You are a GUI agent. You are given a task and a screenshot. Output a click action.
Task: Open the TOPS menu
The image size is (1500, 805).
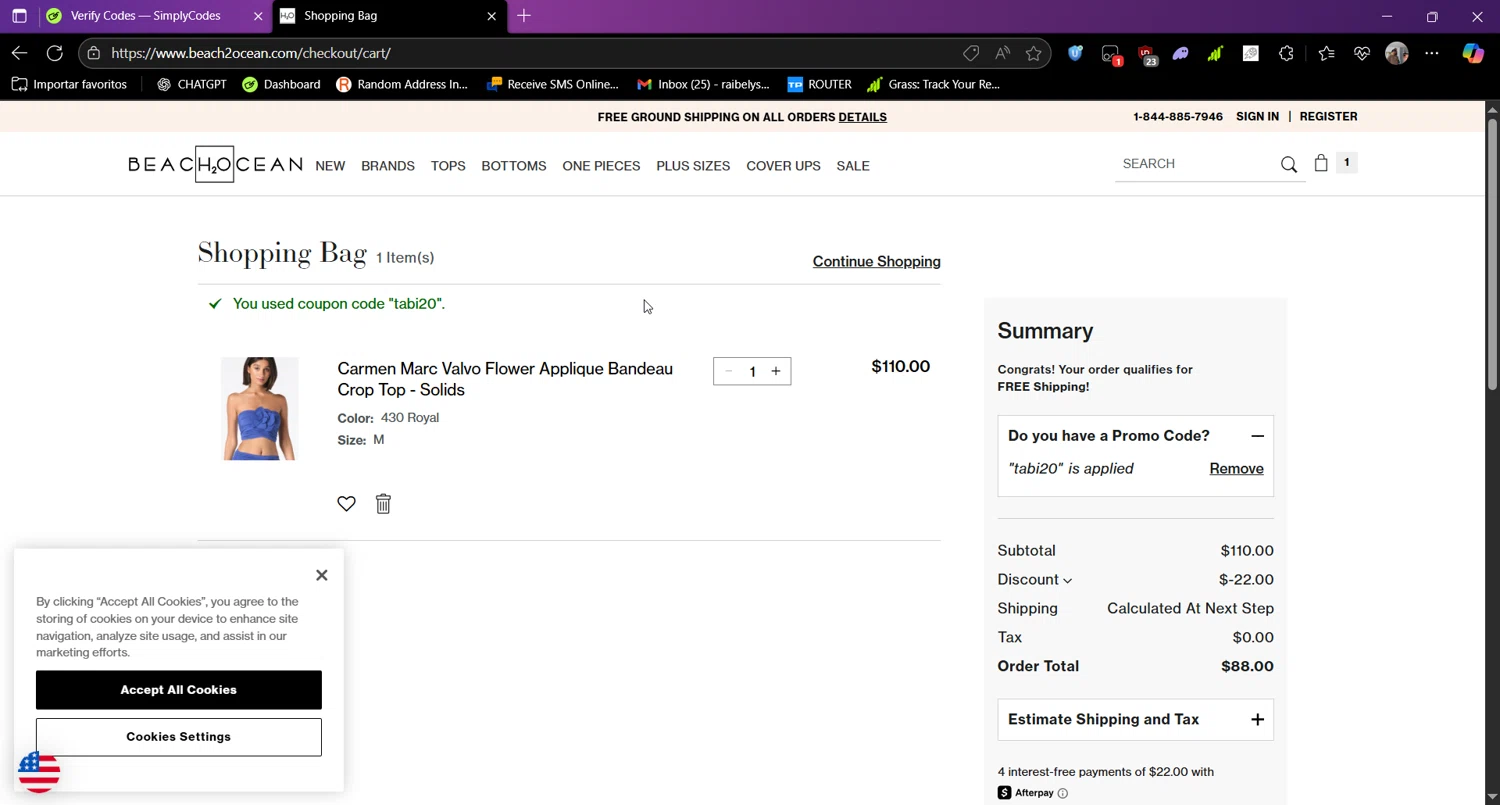(448, 166)
